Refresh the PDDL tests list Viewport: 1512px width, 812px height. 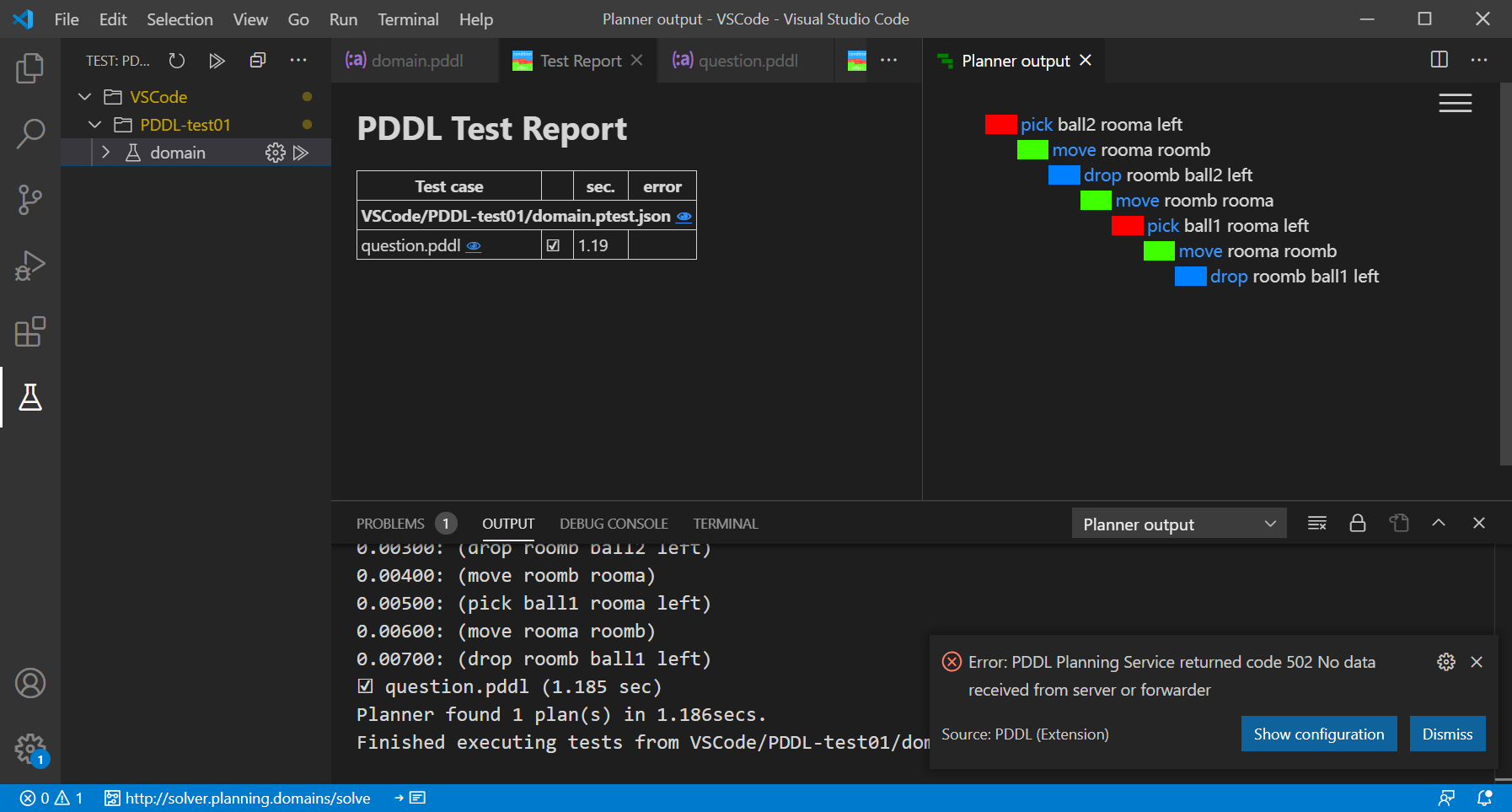click(176, 61)
